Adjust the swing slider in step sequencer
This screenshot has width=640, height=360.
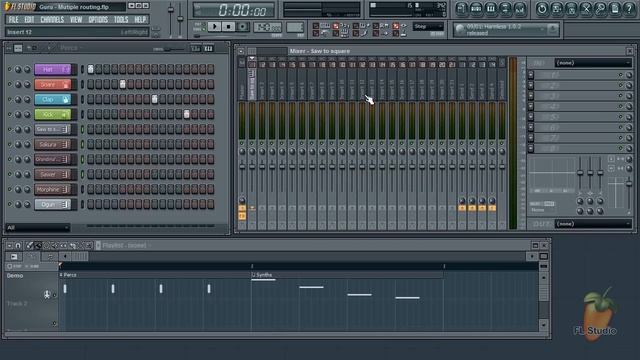(169, 49)
